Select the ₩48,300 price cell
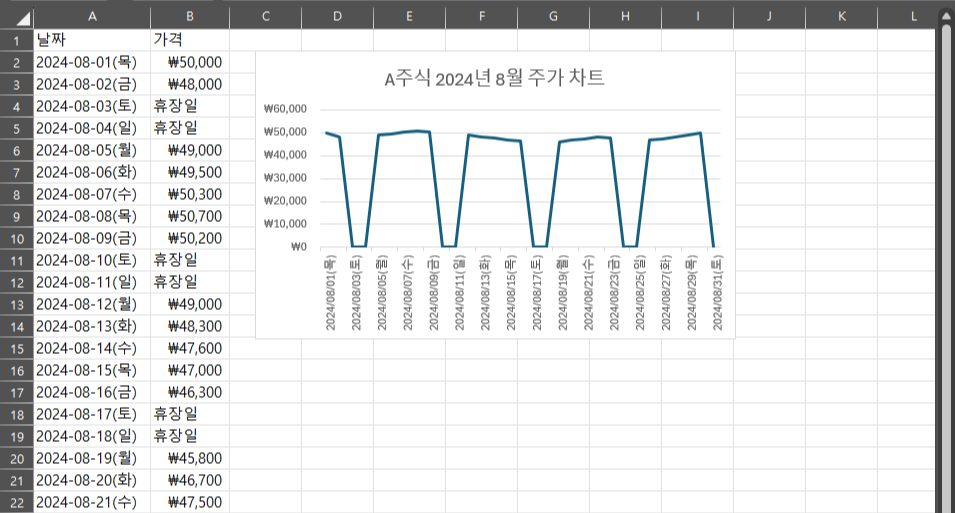This screenshot has width=955, height=513. coord(190,326)
